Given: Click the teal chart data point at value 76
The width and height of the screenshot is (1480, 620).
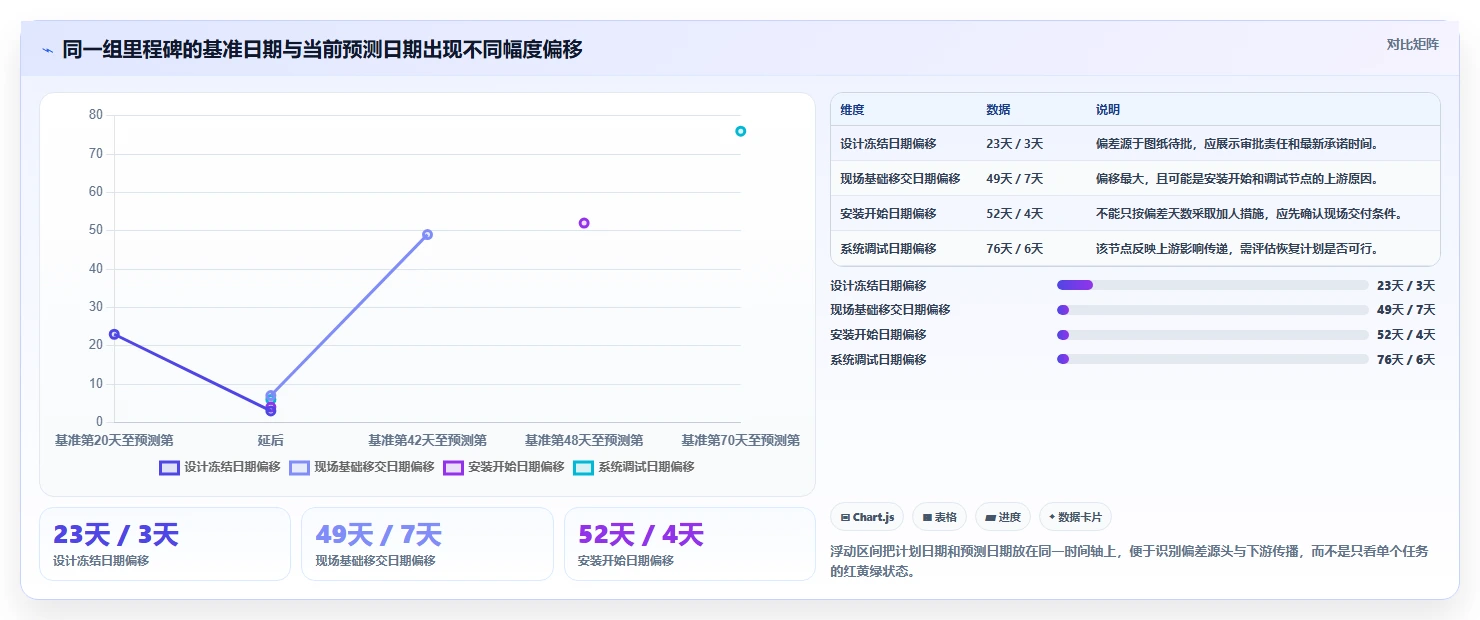Looking at the screenshot, I should click(741, 131).
